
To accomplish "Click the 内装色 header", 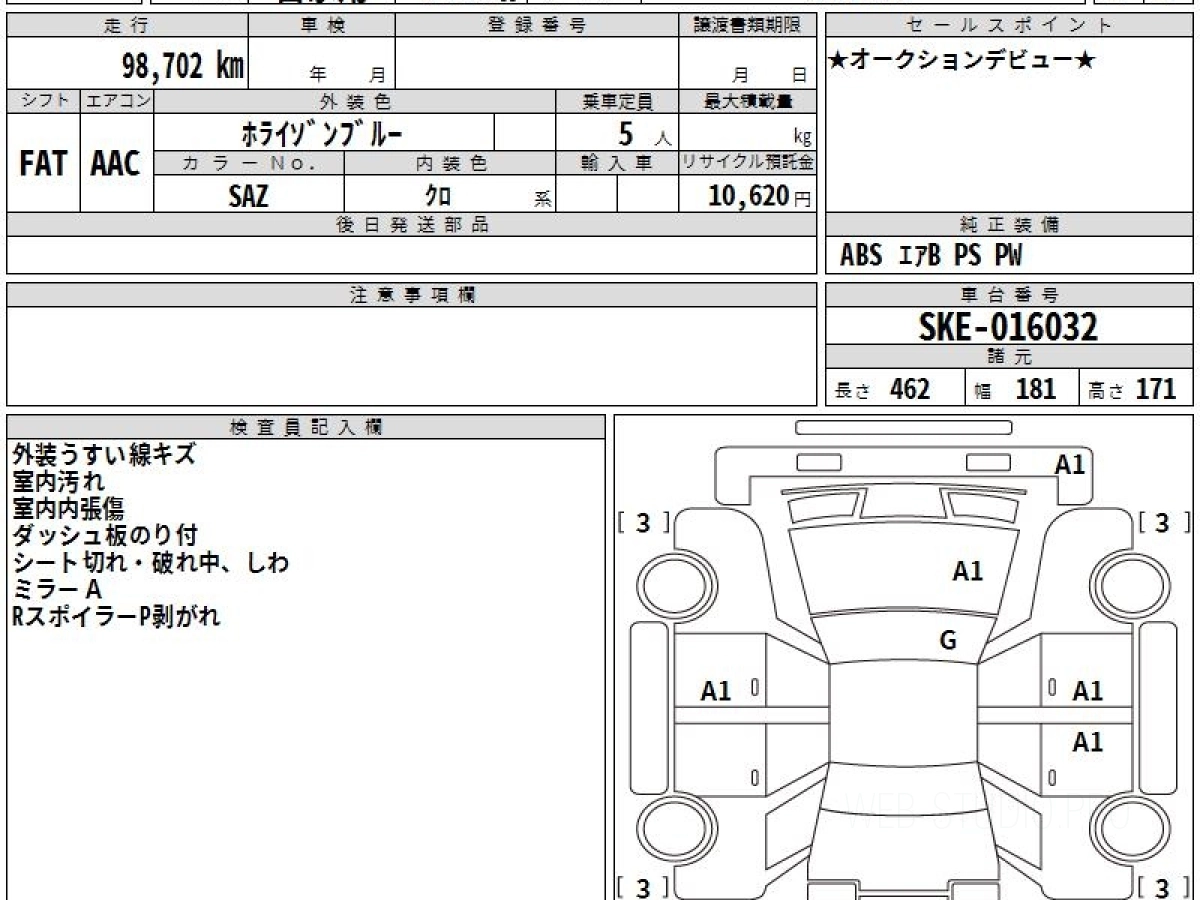I will point(450,163).
